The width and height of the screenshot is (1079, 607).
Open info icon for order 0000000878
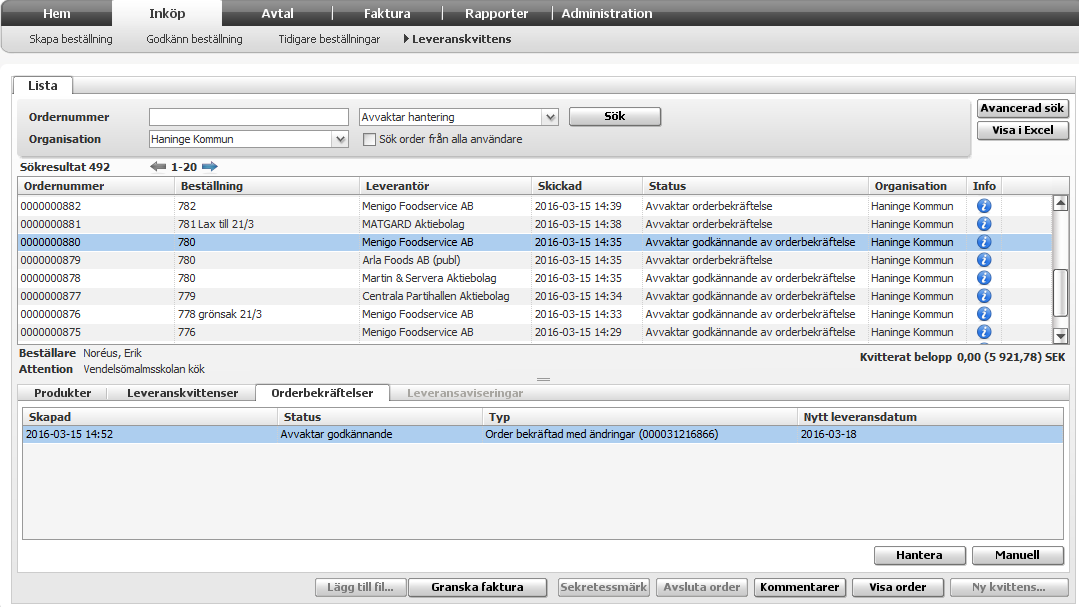point(984,277)
